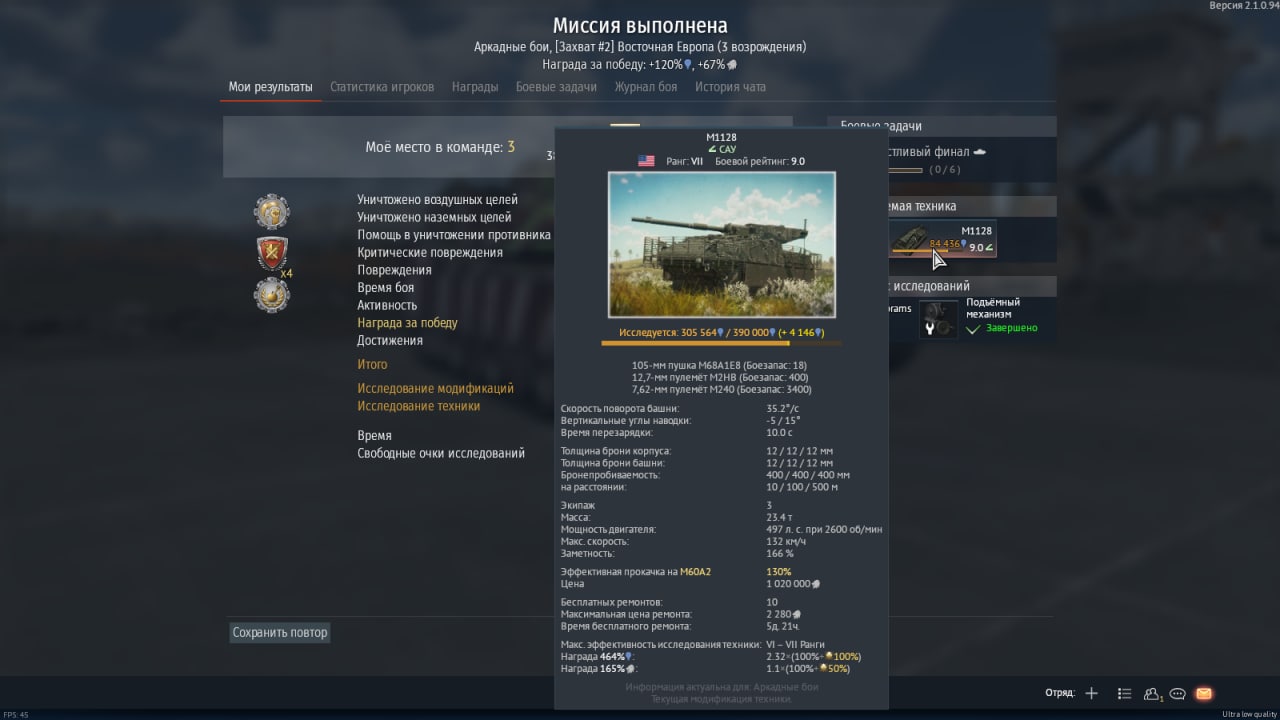Open the chat speech bubble icon
This screenshot has height=720, width=1280.
click(1178, 693)
